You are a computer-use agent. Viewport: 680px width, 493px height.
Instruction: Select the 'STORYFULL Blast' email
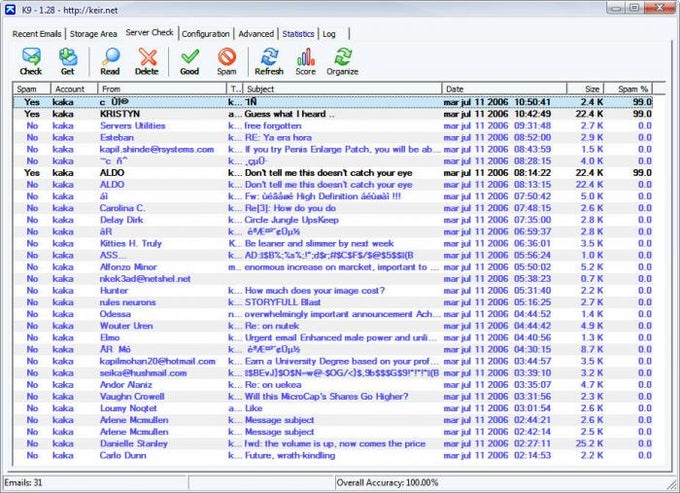tap(333, 302)
